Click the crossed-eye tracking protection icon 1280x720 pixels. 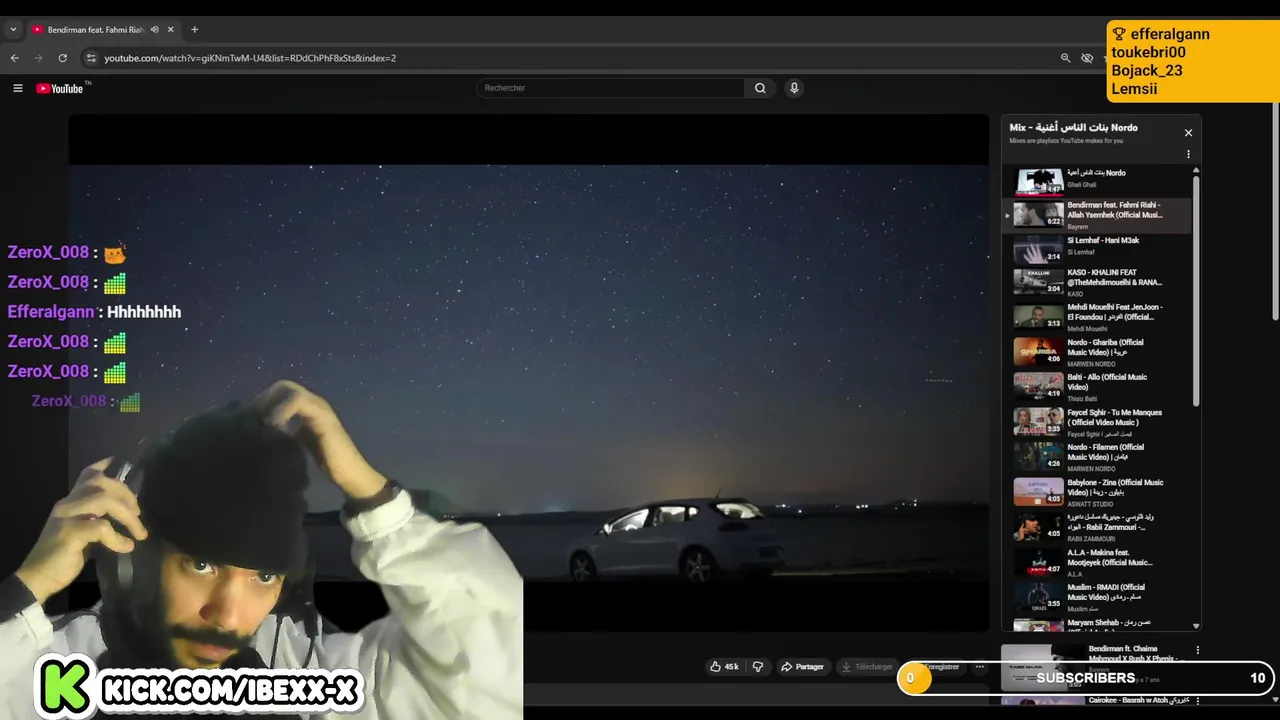[x=1087, y=58]
